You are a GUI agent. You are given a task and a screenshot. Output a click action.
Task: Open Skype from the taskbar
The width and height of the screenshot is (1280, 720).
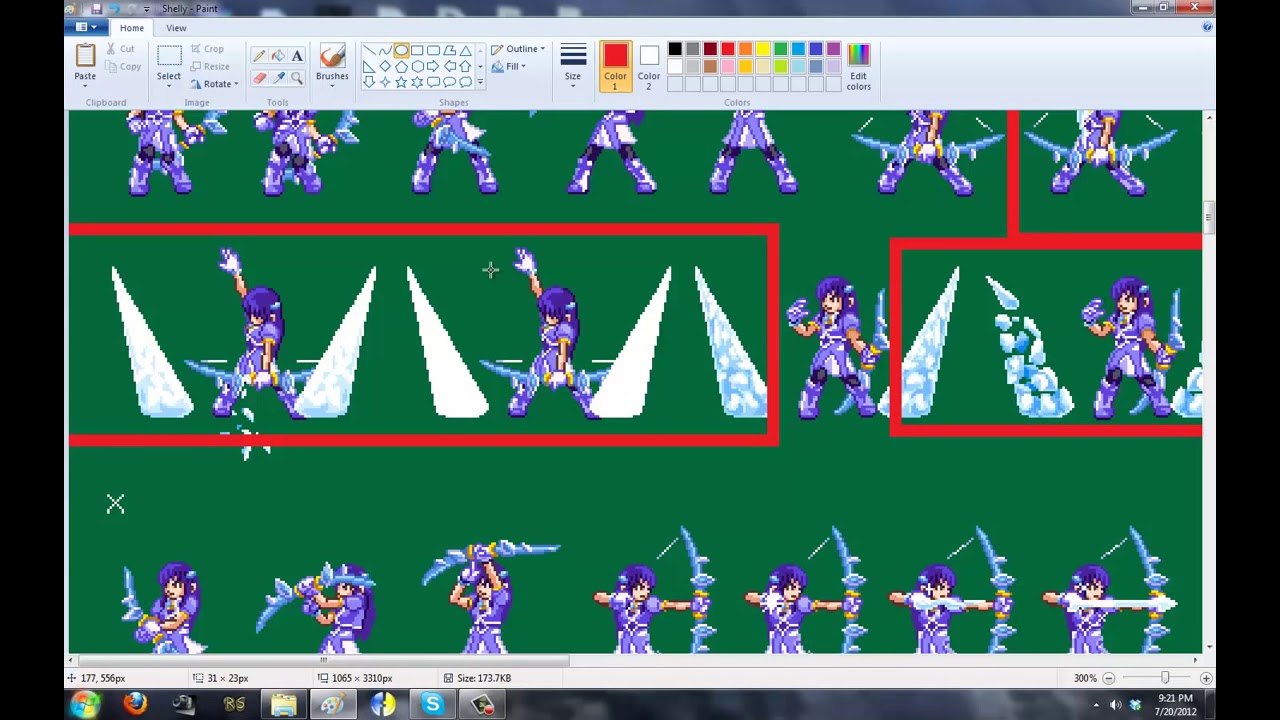pyautogui.click(x=432, y=705)
